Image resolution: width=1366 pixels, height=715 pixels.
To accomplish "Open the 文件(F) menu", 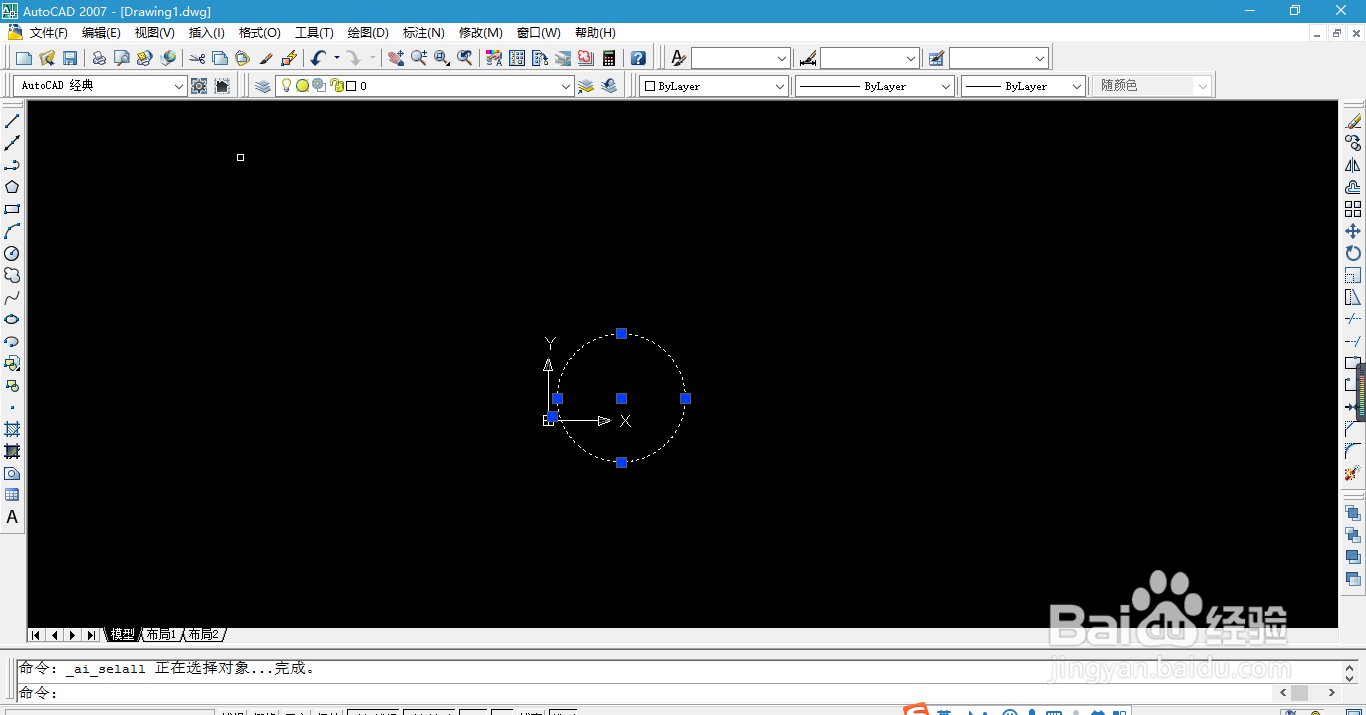I will click(48, 33).
